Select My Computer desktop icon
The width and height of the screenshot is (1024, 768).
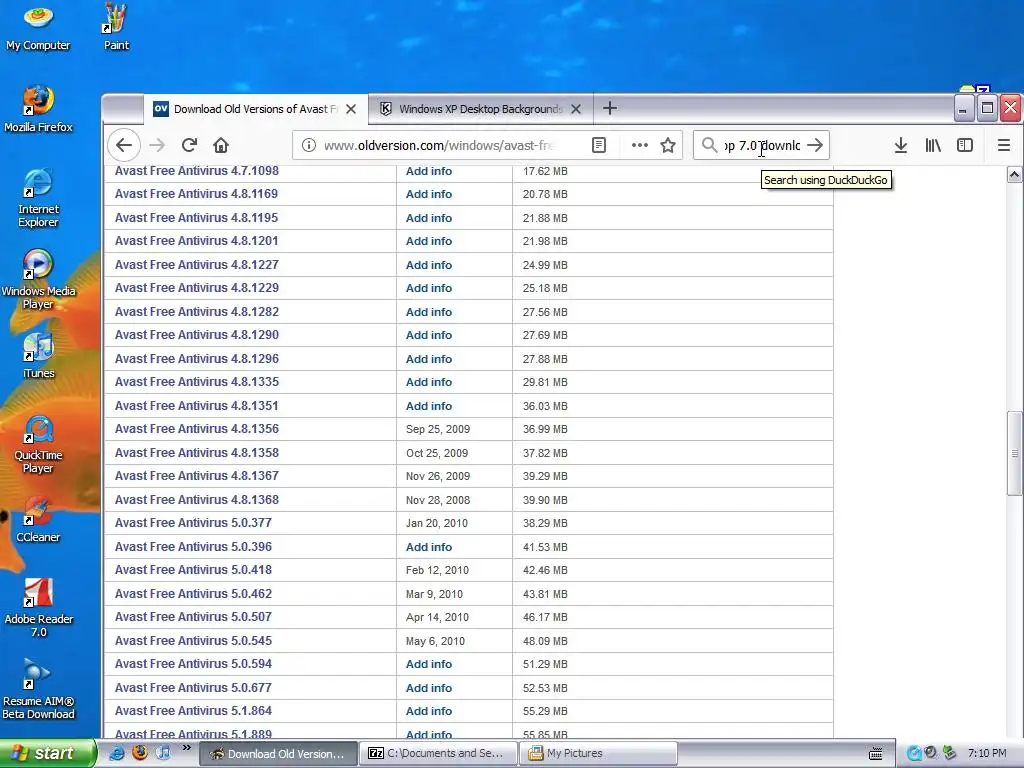pyautogui.click(x=38, y=27)
